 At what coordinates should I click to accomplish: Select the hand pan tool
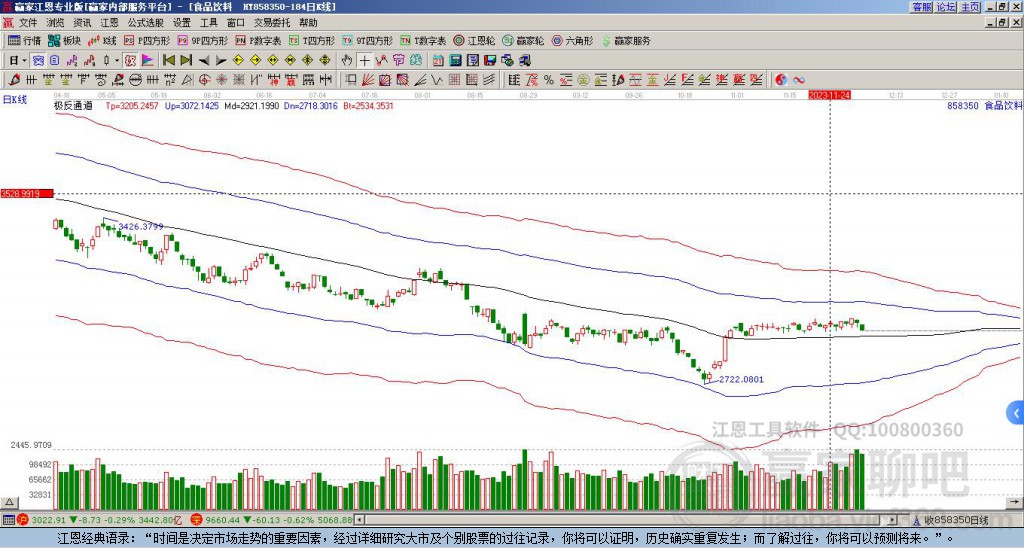pos(346,61)
